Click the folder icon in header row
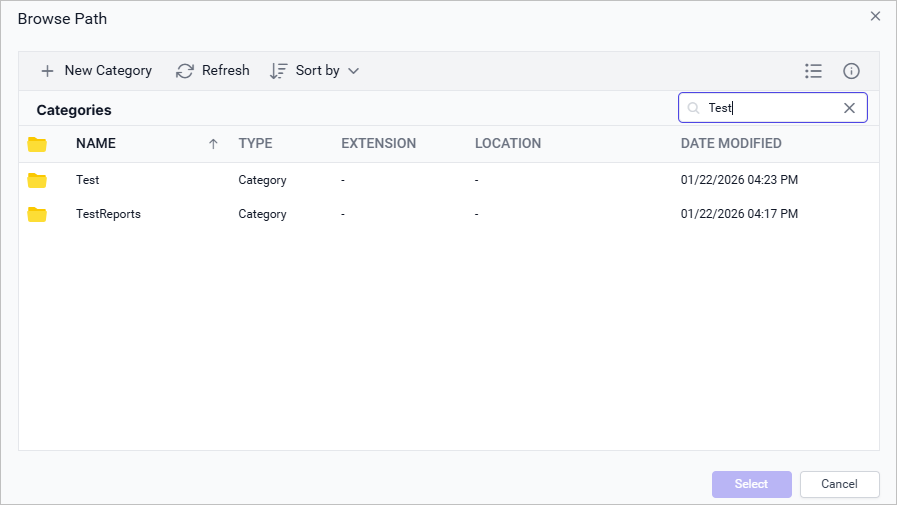Screen dimensions: 897x505 (37, 144)
